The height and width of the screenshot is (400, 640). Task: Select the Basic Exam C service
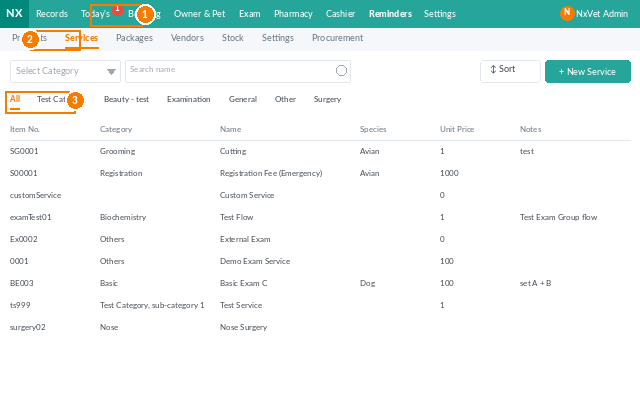[244, 284]
